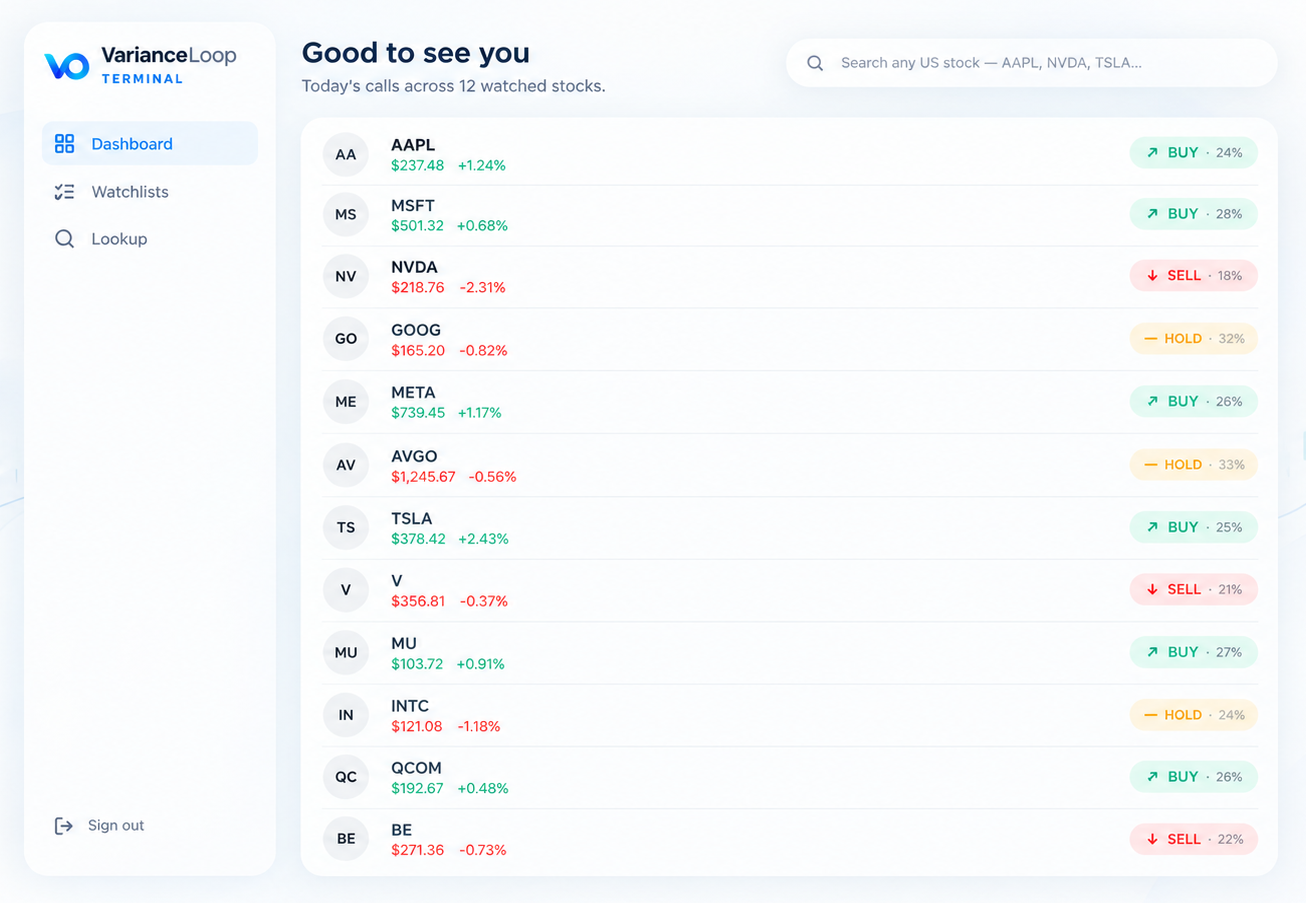The height and width of the screenshot is (903, 1306).
Task: Click the AA avatar for AAPL
Action: point(346,154)
